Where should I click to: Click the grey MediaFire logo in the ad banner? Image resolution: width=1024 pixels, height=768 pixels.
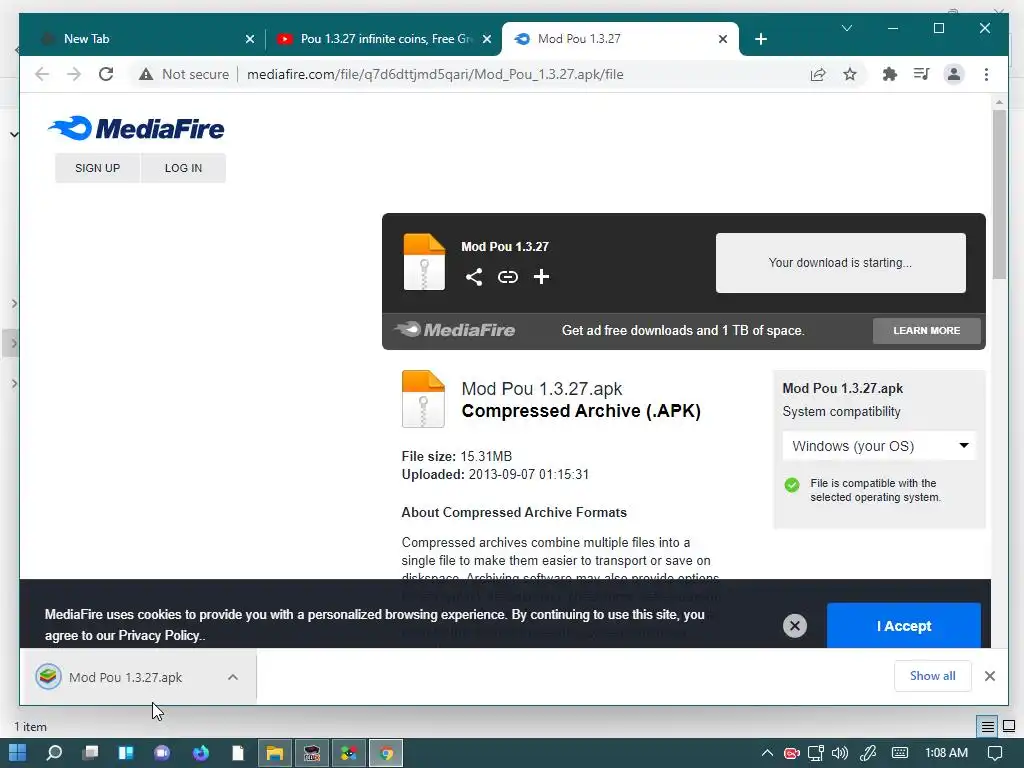[455, 330]
